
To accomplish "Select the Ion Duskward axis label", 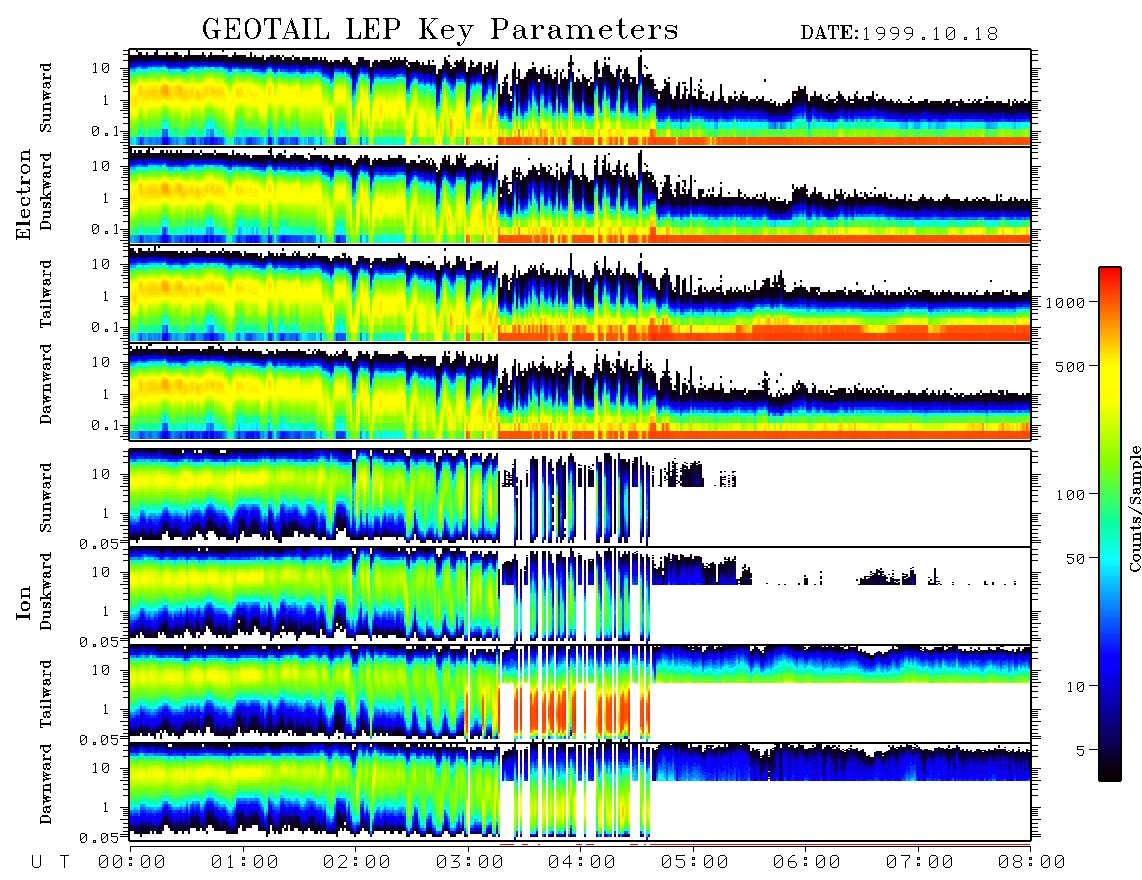I will point(46,591).
